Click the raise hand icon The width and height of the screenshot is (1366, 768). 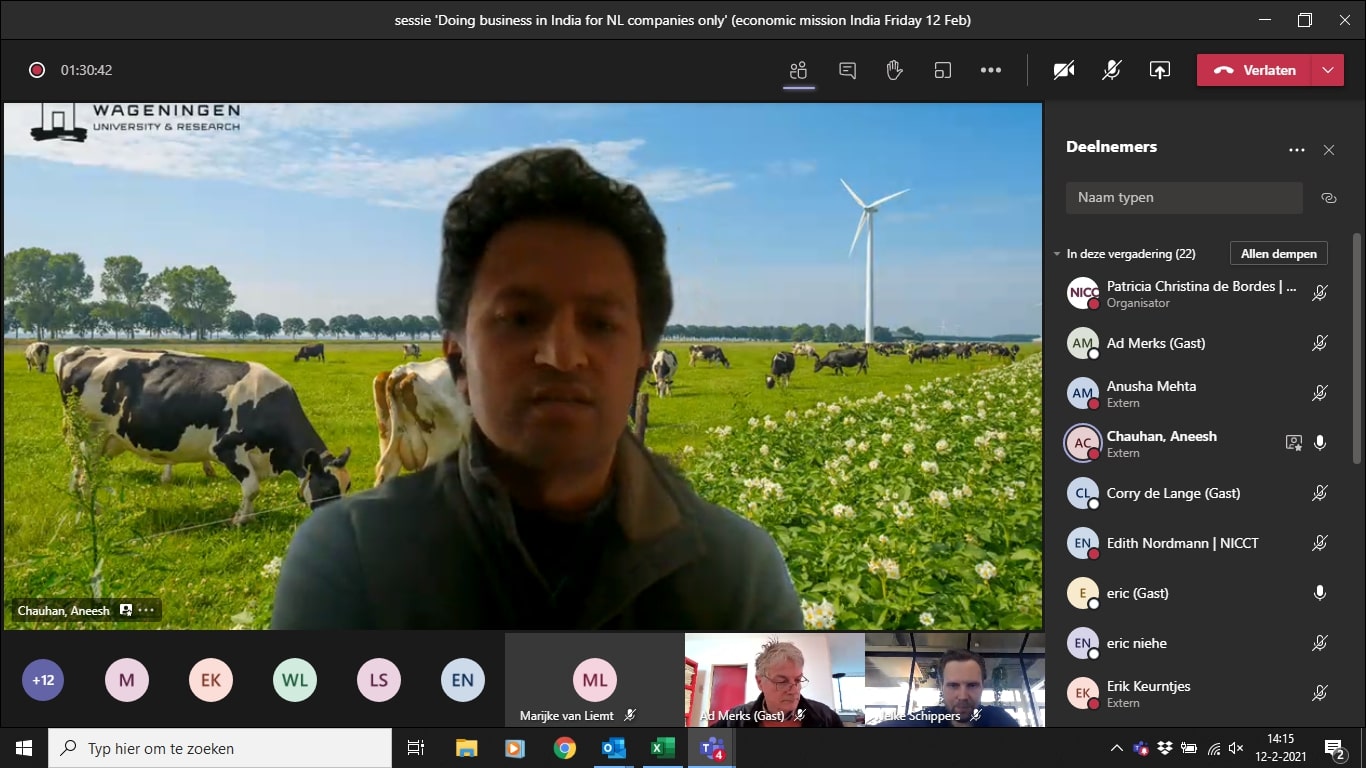click(x=894, y=70)
